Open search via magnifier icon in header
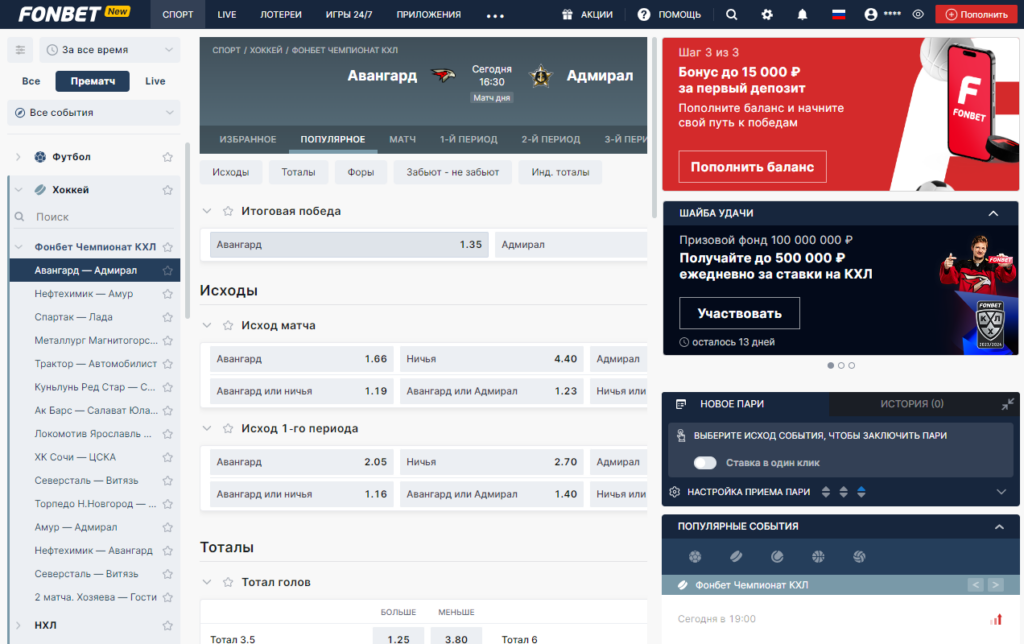 tap(731, 14)
